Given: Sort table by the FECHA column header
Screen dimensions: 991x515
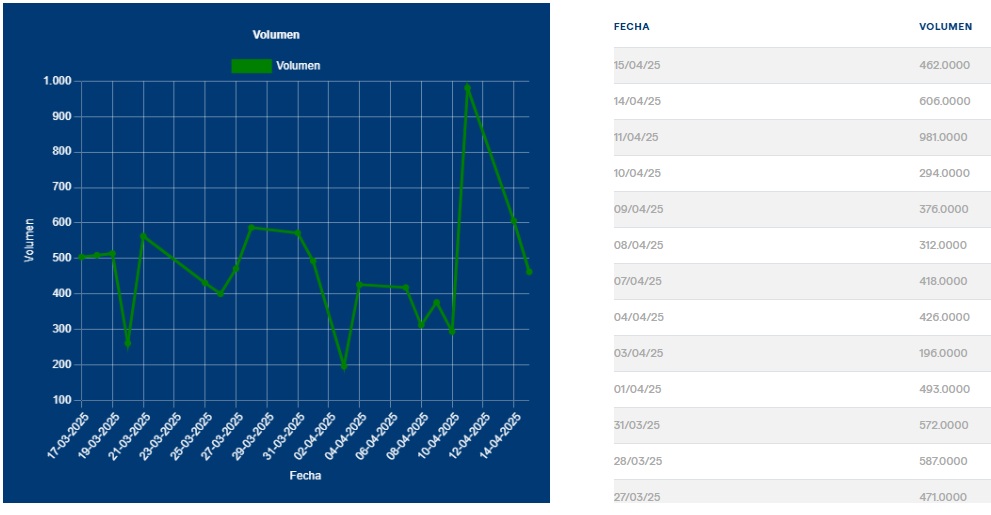Looking at the screenshot, I should pos(631,27).
